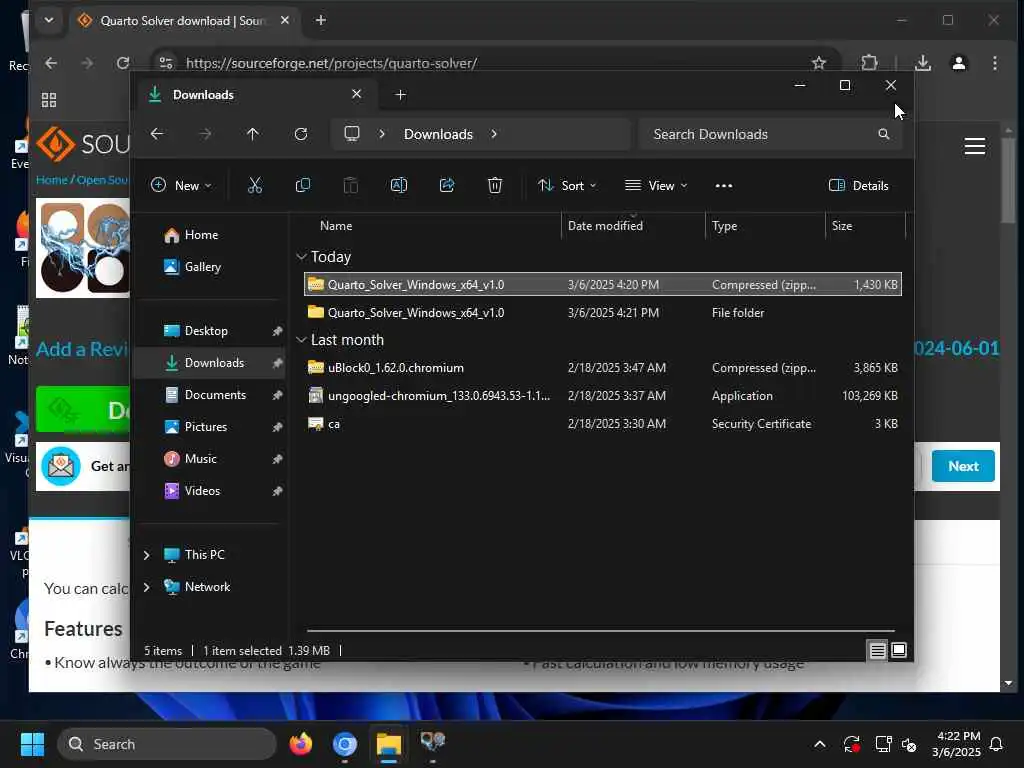The height and width of the screenshot is (768, 1024).
Task: Open the browser three-dot menu
Action: (x=995, y=63)
